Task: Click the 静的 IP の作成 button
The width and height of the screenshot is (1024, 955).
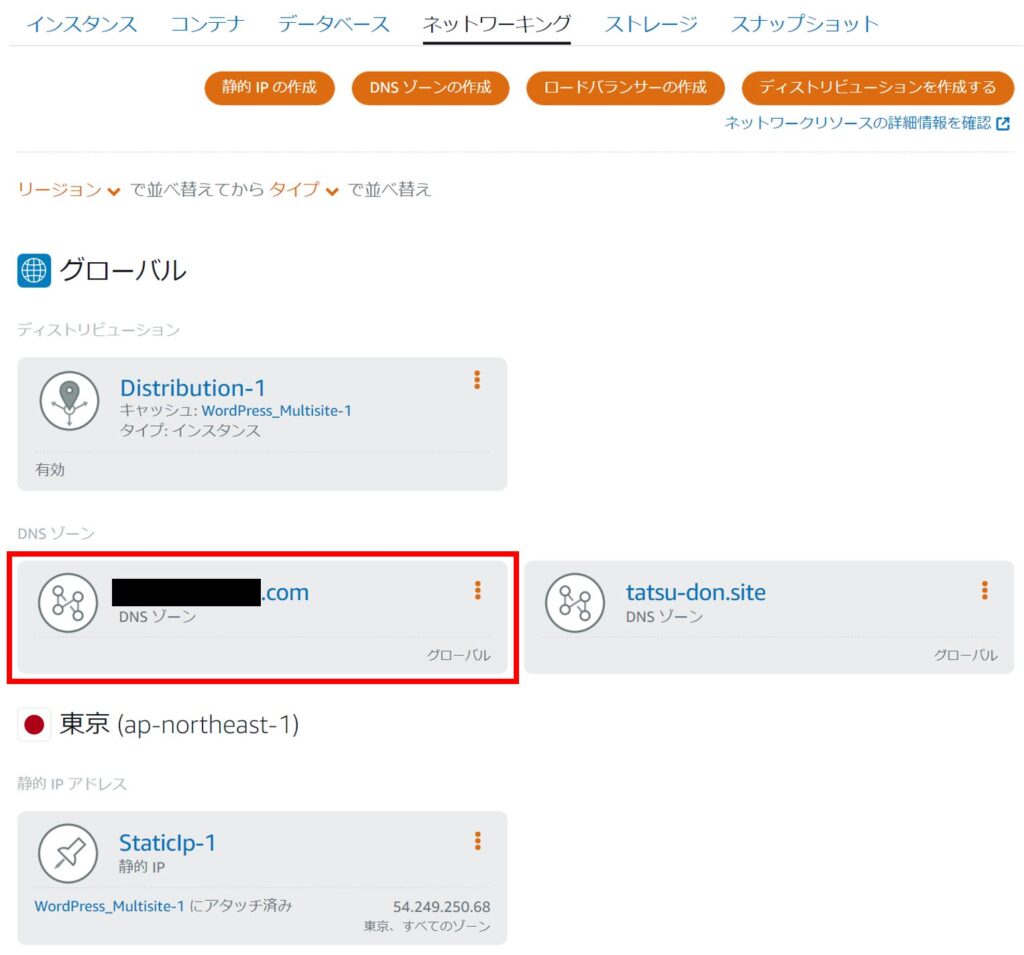Action: [x=269, y=88]
